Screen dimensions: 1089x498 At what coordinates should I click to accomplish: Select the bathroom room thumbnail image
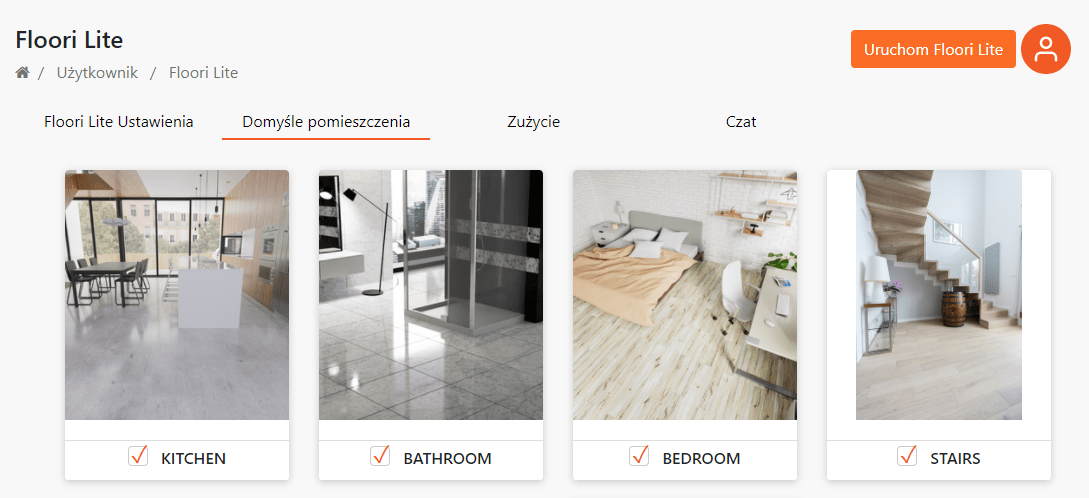pos(431,295)
